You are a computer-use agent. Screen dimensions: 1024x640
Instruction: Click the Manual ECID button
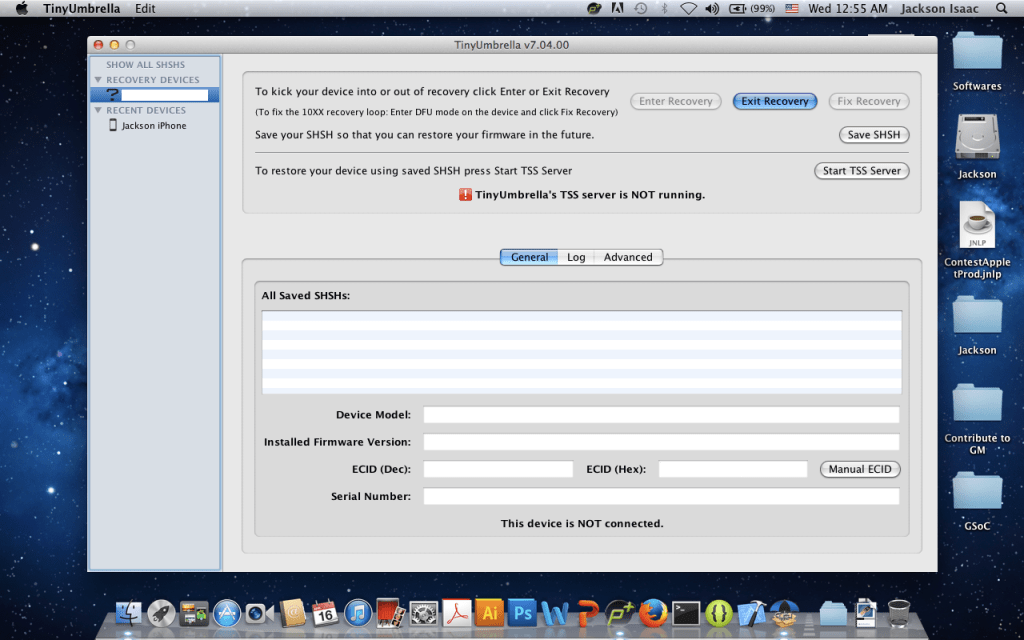(860, 470)
